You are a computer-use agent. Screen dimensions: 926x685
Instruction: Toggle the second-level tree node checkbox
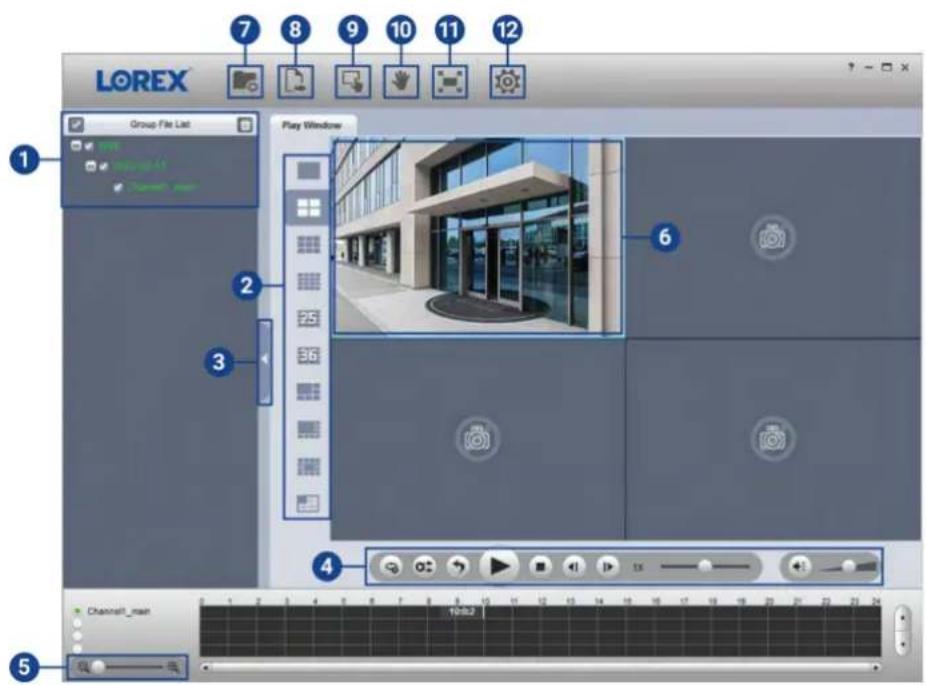(103, 167)
